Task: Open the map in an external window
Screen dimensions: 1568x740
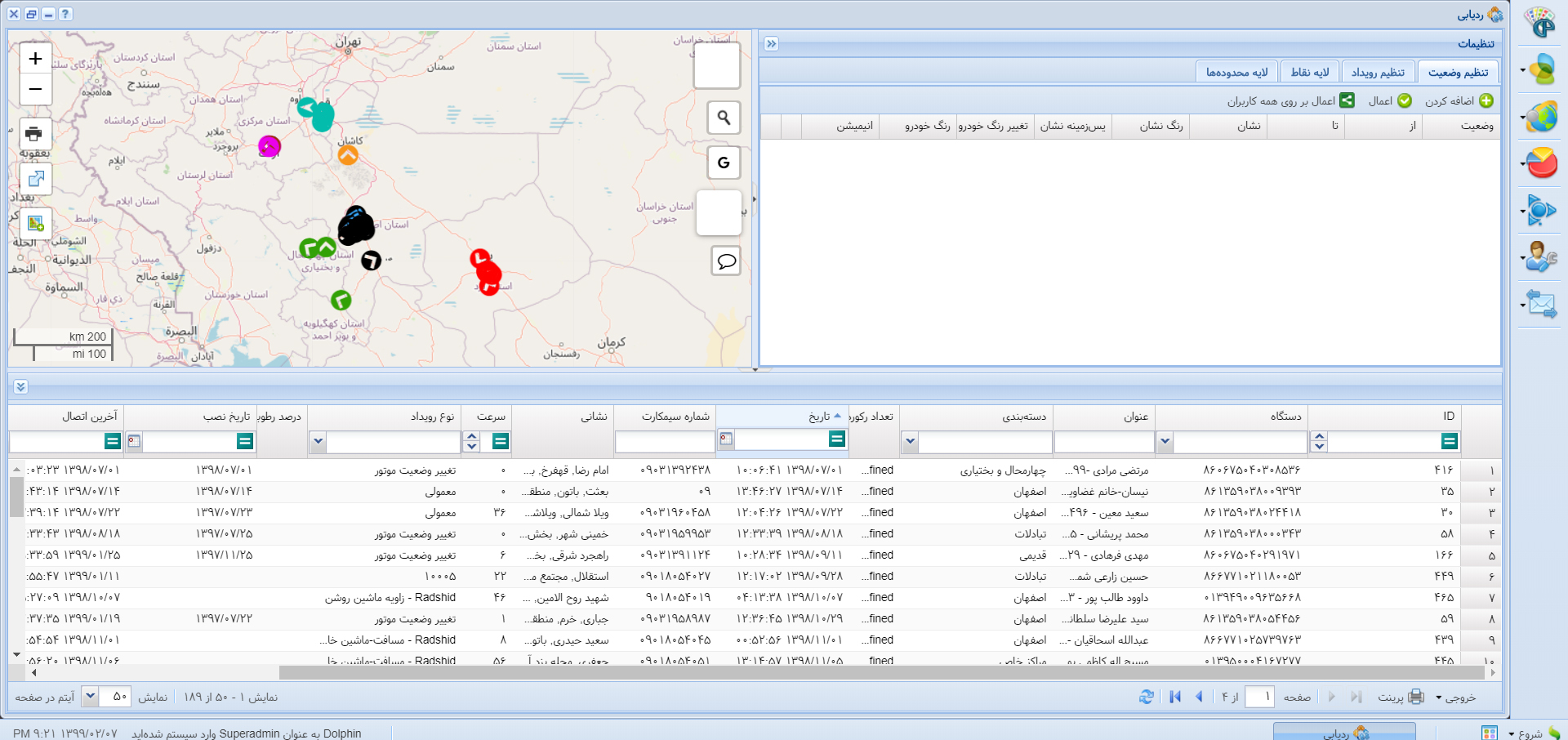Action: tap(36, 178)
